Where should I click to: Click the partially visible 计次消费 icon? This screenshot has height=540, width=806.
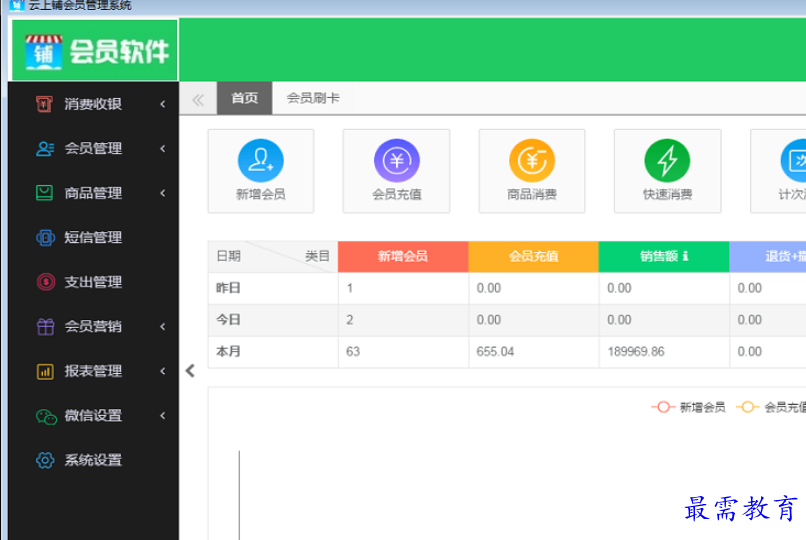click(x=793, y=160)
